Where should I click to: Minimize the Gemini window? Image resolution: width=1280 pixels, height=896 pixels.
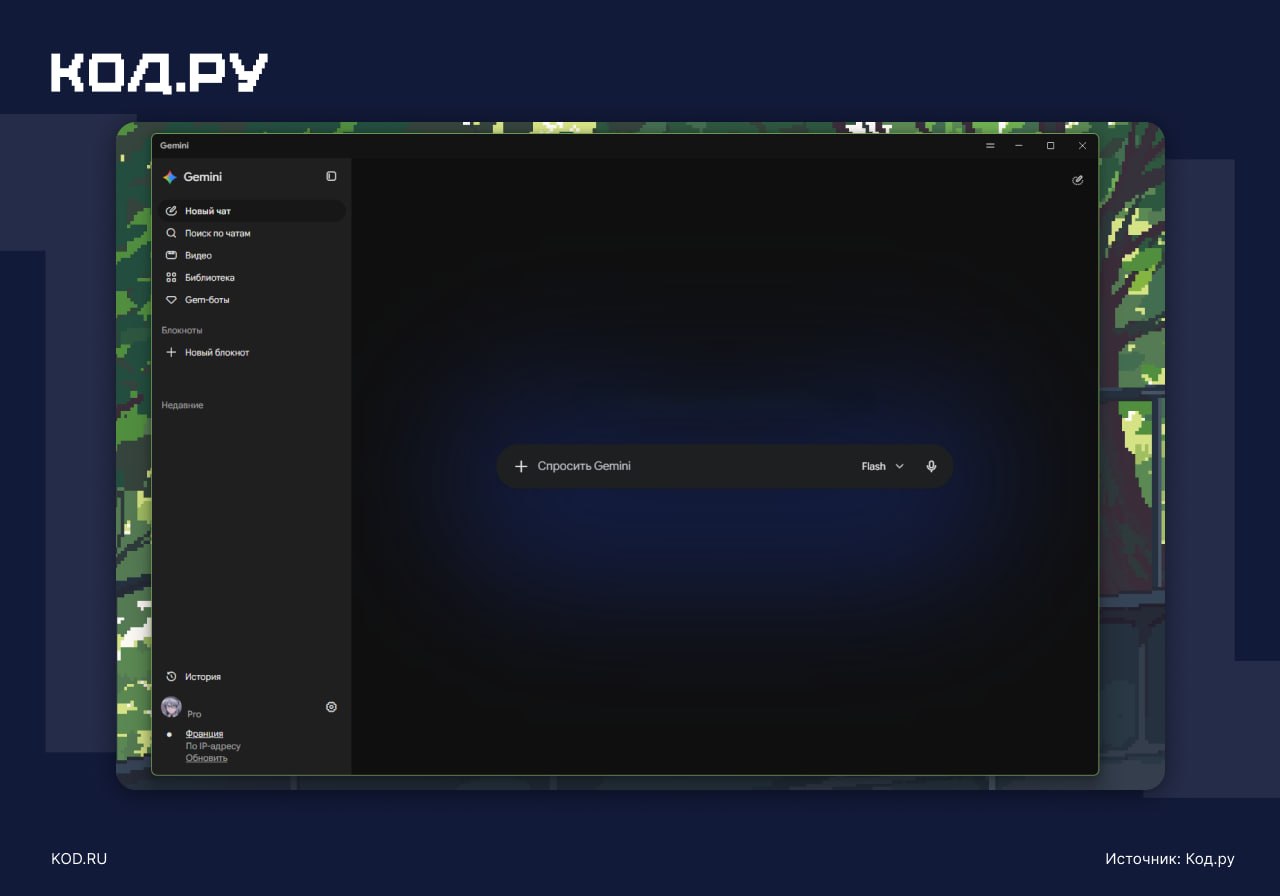[x=1018, y=146]
